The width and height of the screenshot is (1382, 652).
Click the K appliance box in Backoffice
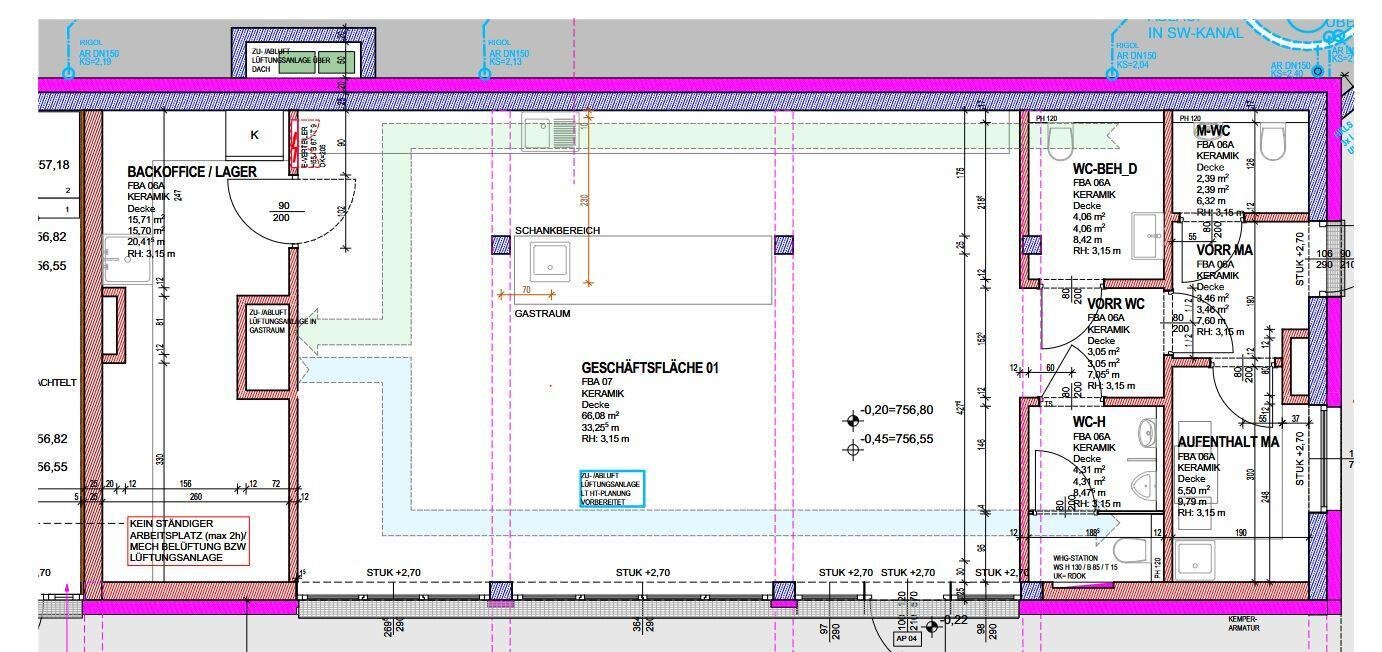pyautogui.click(x=254, y=135)
